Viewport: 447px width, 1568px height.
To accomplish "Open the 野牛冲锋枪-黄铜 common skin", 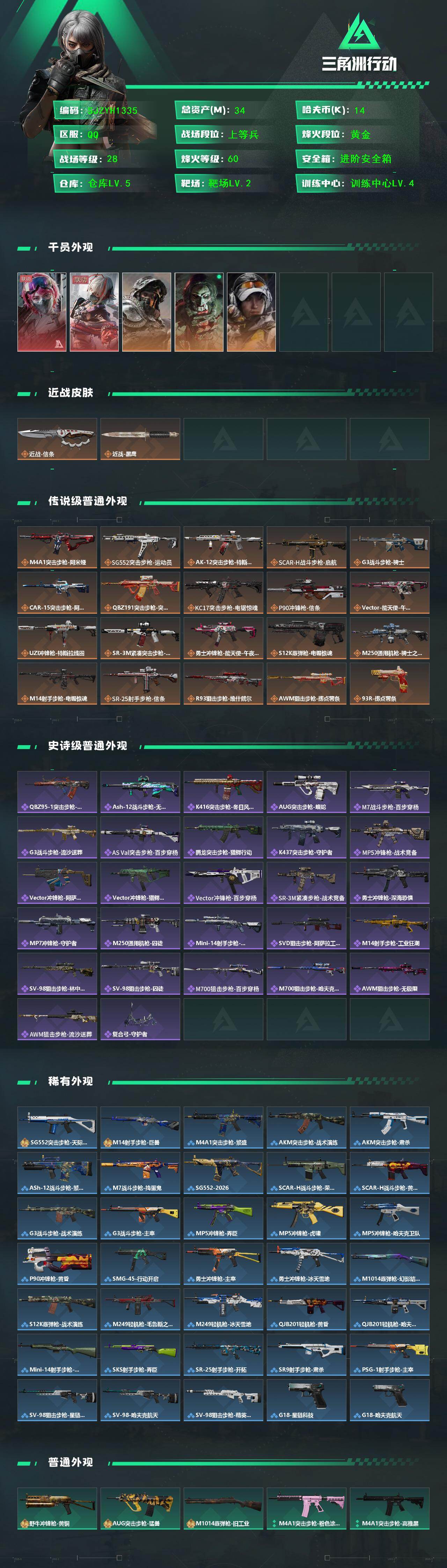I will coord(57,1509).
